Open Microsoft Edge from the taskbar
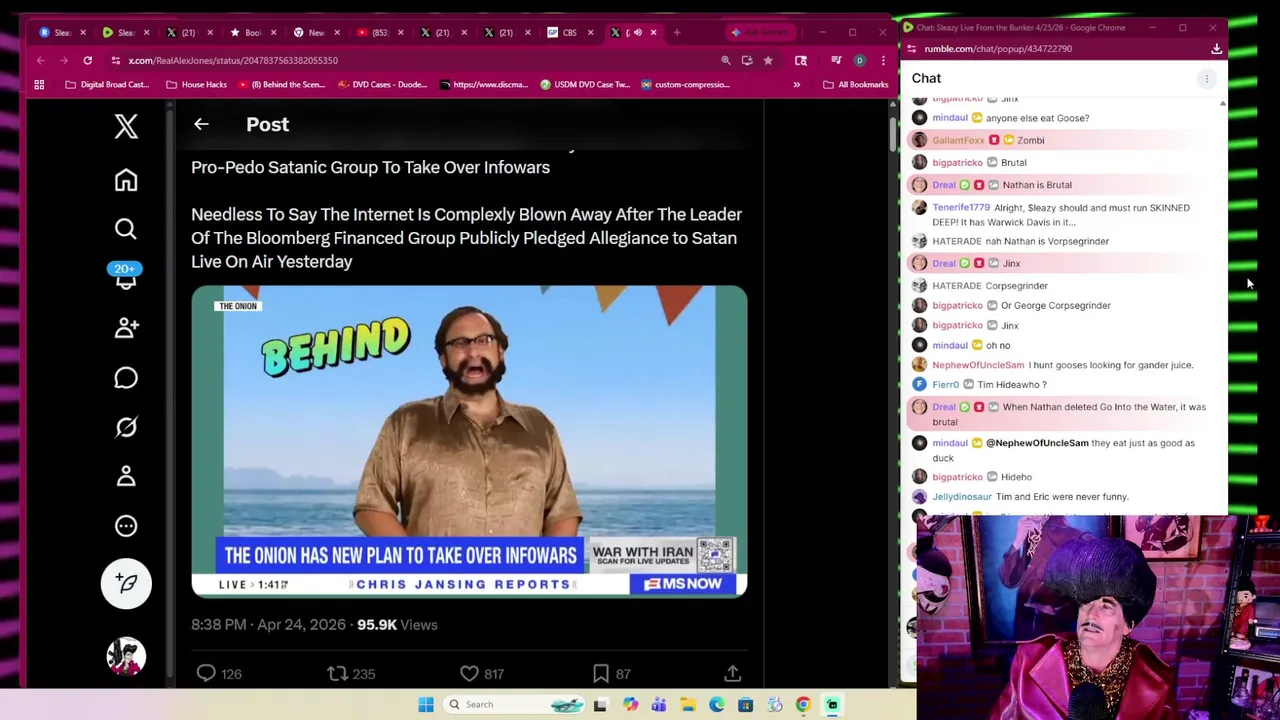The width and height of the screenshot is (1280, 720). 716,705
